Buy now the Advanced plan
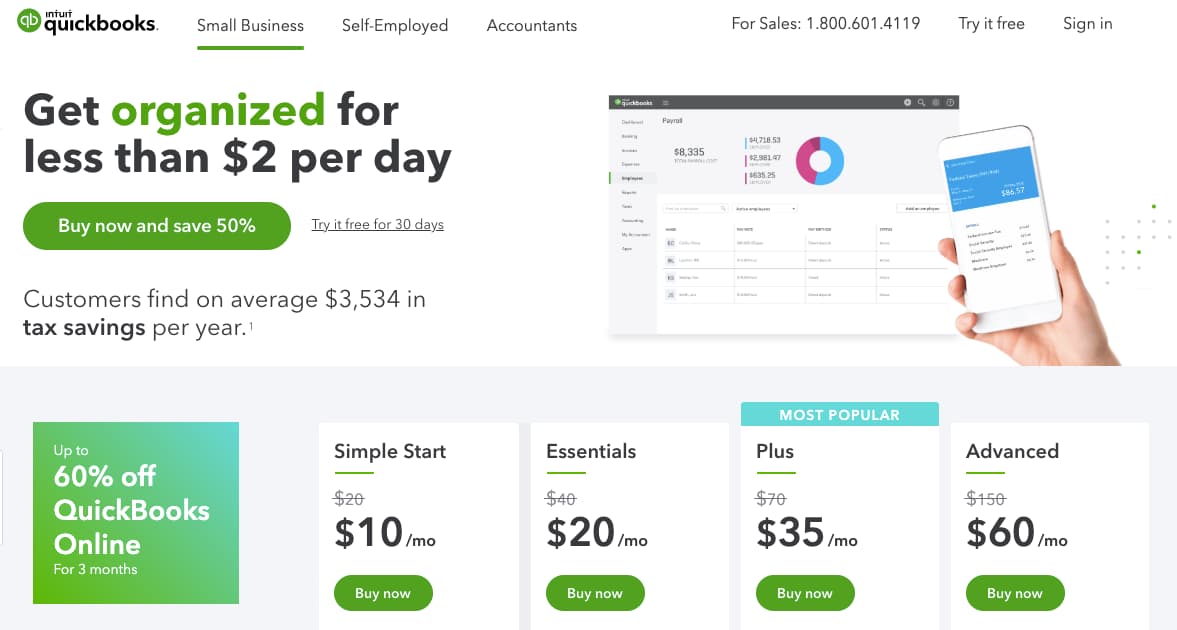The width and height of the screenshot is (1177, 630). (1015, 593)
